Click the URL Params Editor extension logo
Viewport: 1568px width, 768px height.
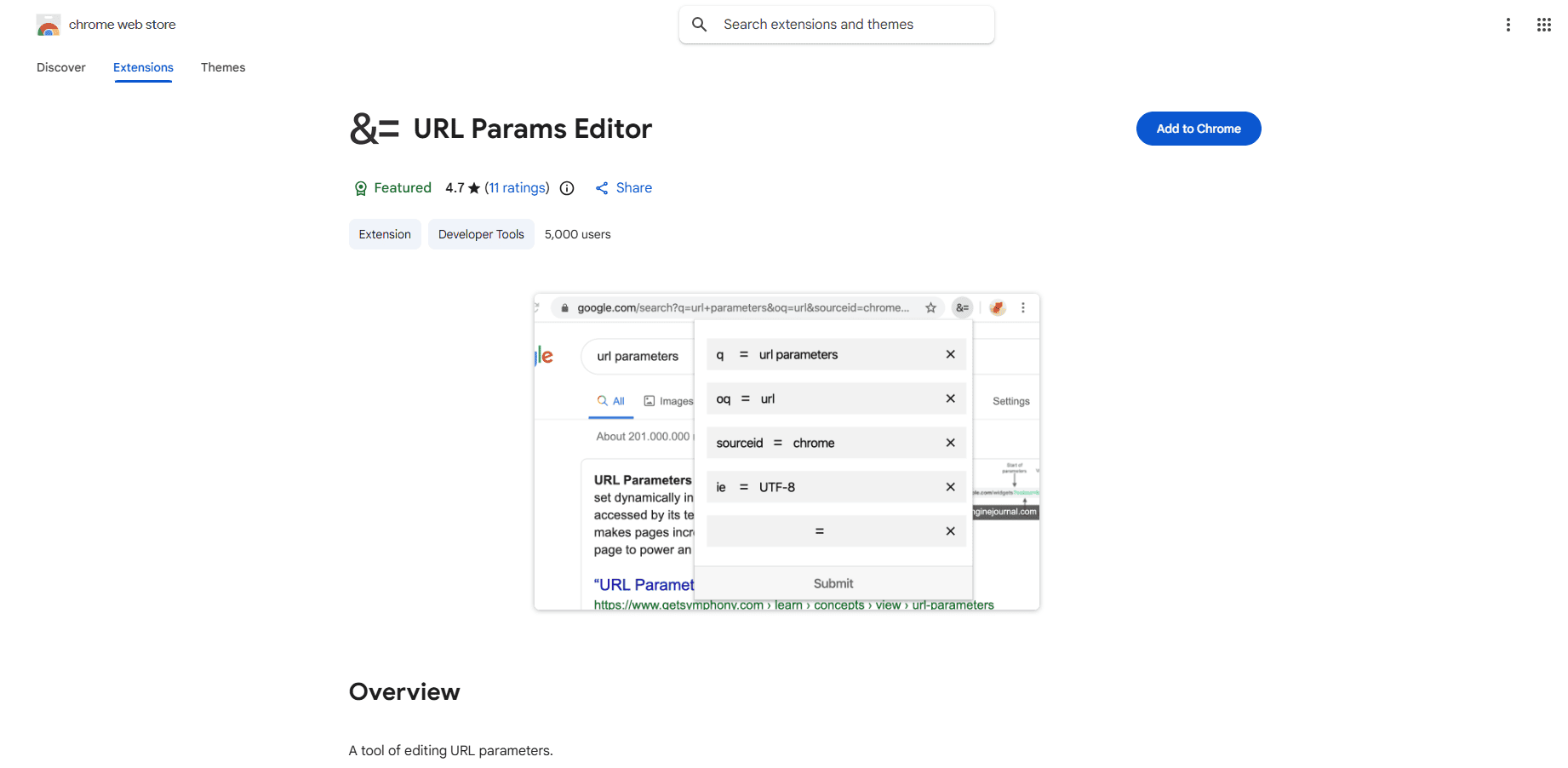tap(375, 129)
